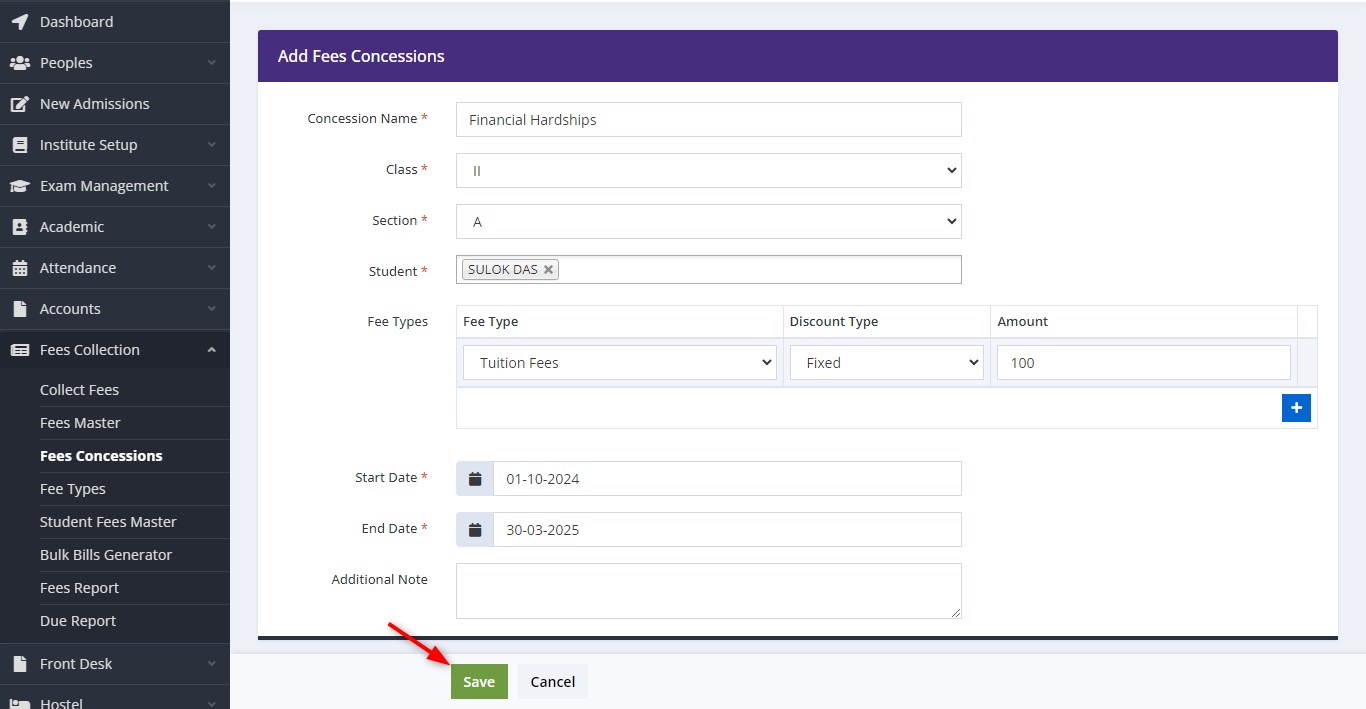Open Due Report submenu item
The height and width of the screenshot is (709, 1366).
point(78,621)
